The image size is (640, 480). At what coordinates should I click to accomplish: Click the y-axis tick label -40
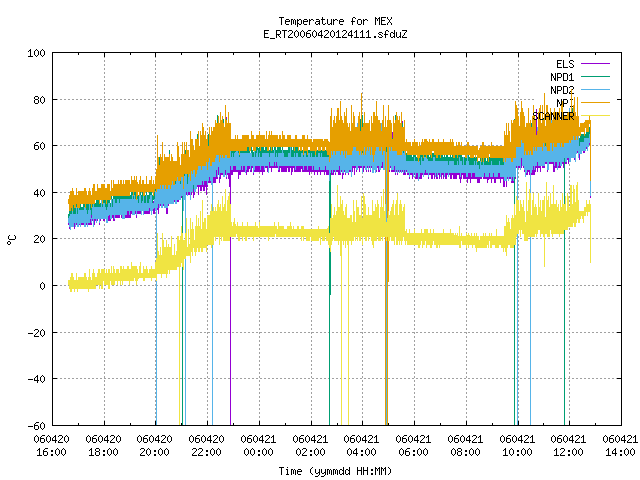(x=36, y=379)
